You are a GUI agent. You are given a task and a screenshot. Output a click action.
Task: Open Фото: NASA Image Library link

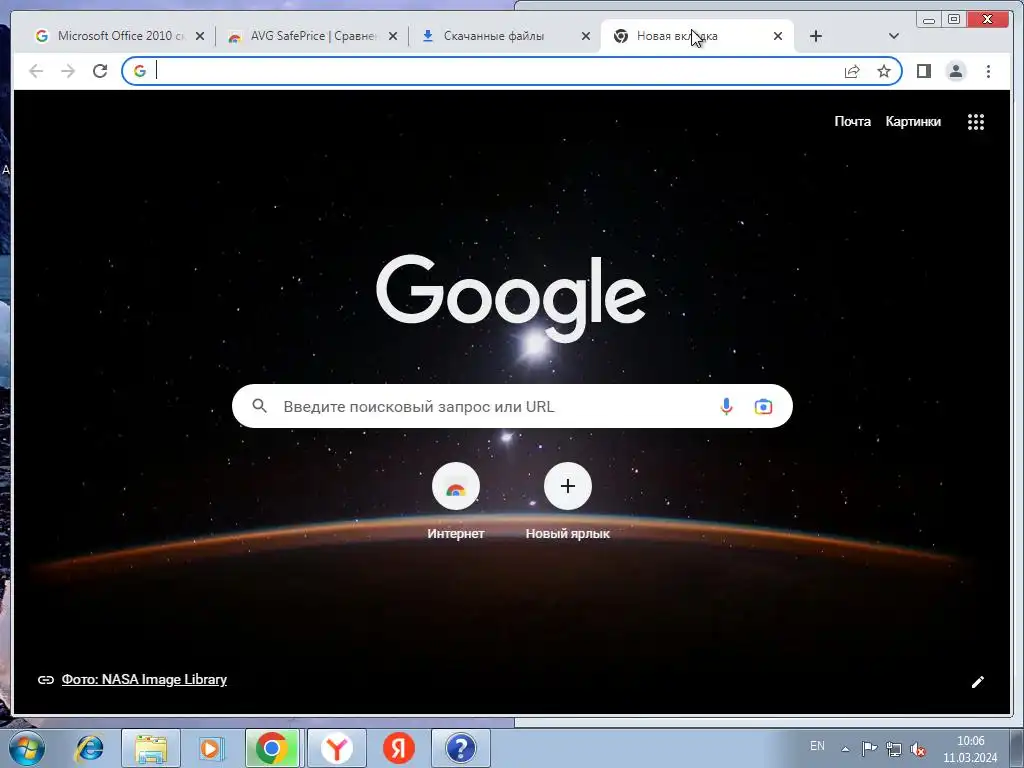(144, 679)
